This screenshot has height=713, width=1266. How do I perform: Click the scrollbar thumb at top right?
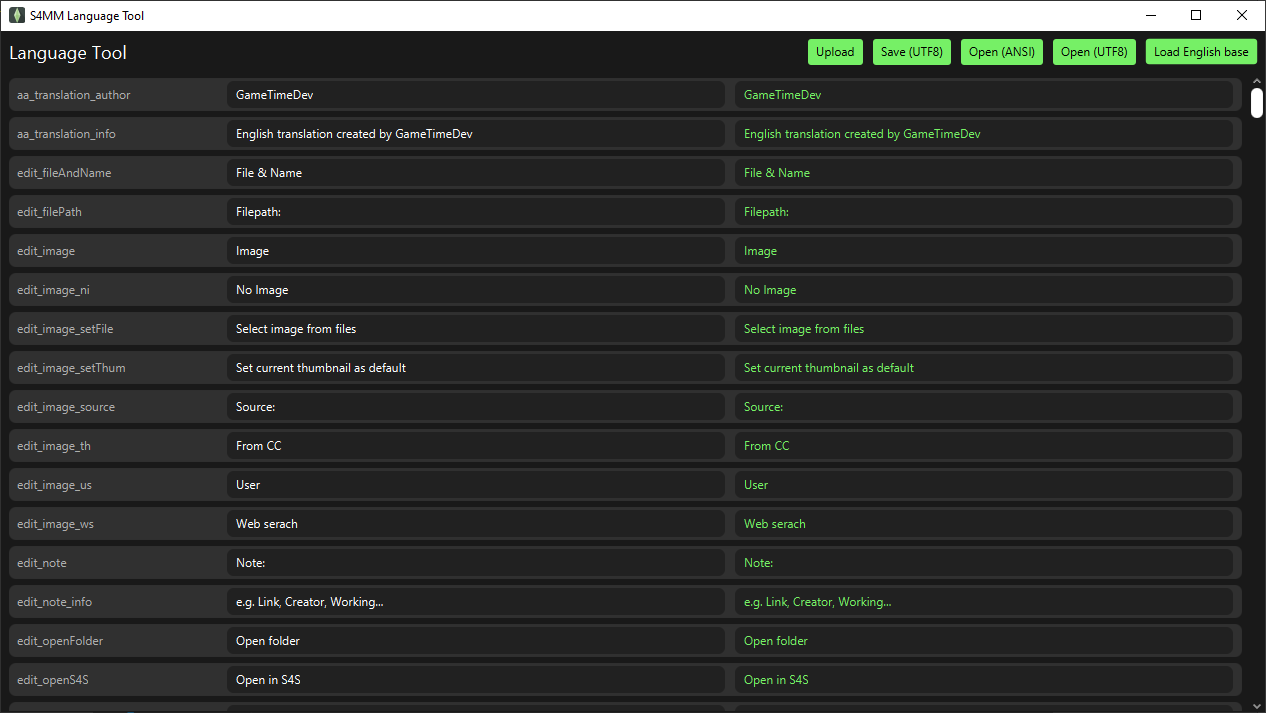1256,102
